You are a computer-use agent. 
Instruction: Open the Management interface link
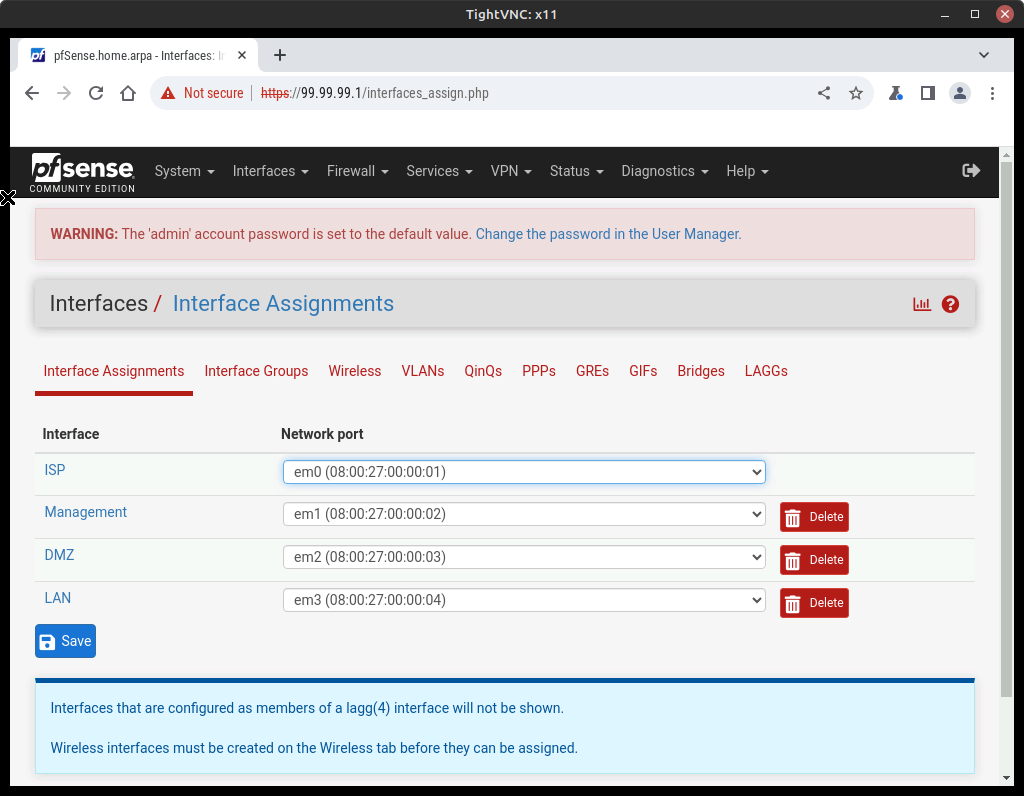(86, 512)
